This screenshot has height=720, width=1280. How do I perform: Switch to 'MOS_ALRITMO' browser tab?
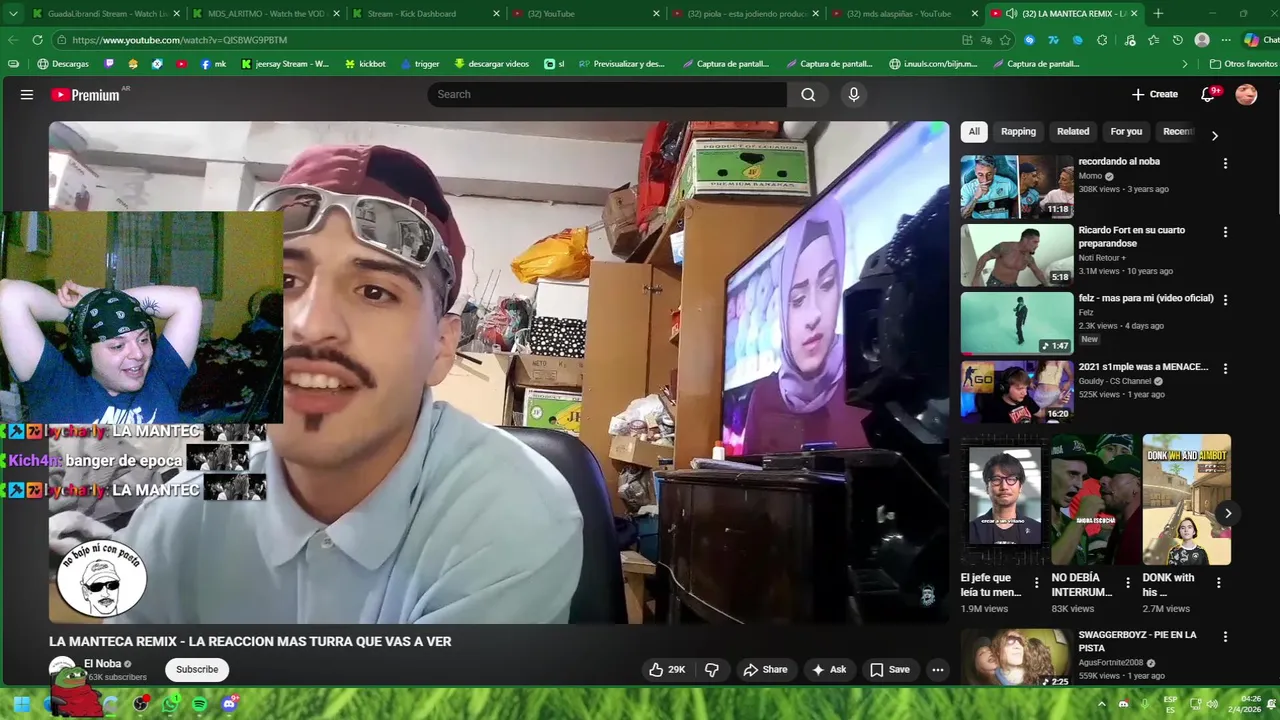(x=265, y=13)
